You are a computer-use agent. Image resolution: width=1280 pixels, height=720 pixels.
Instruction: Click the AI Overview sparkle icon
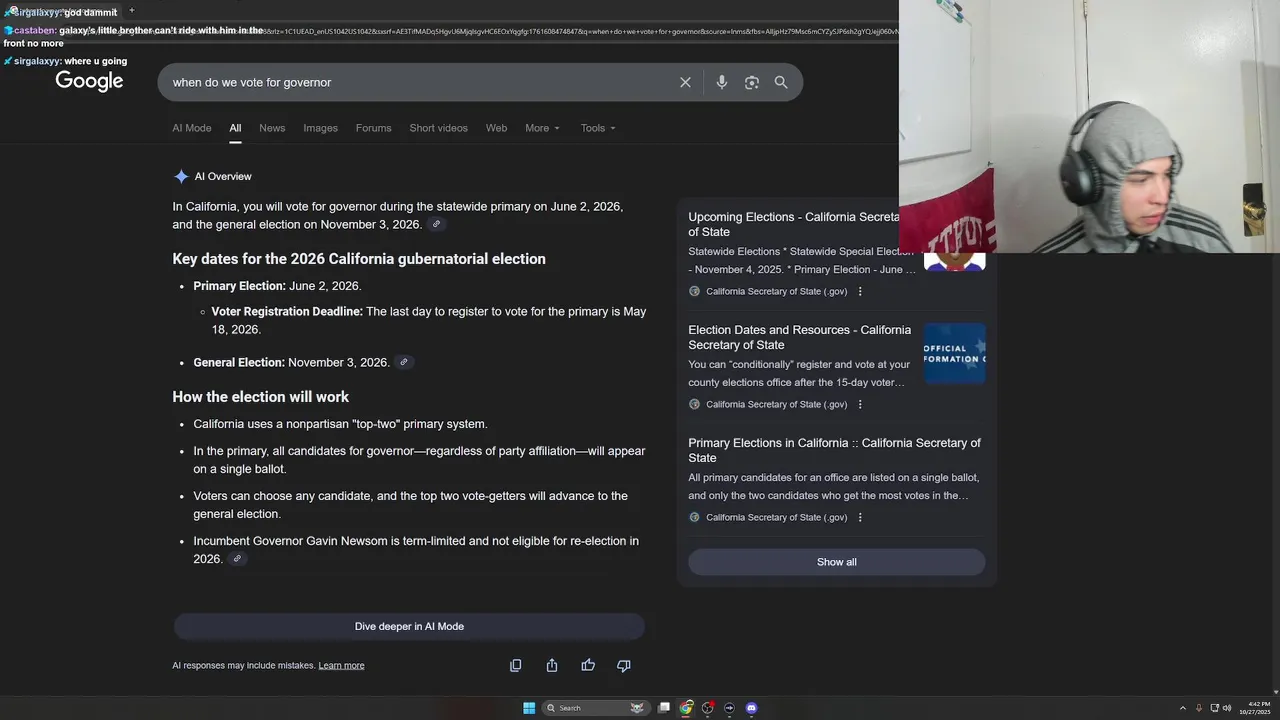181,176
